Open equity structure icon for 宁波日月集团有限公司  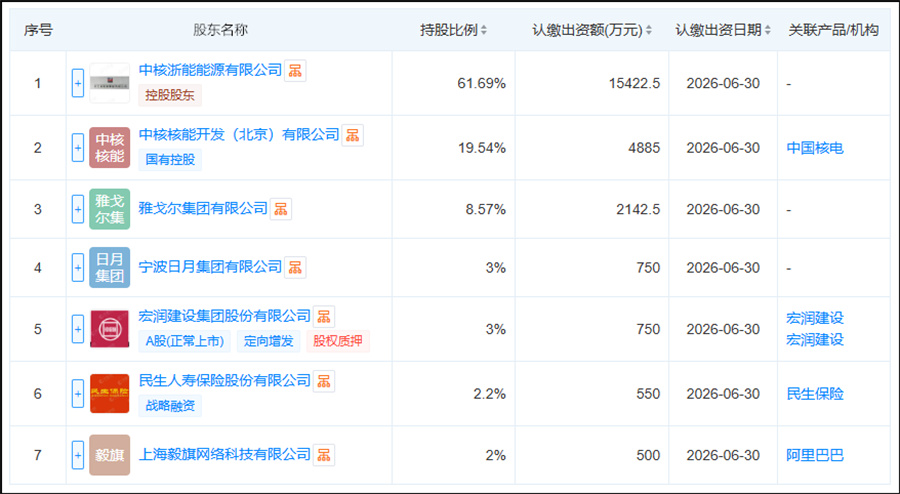295,267
